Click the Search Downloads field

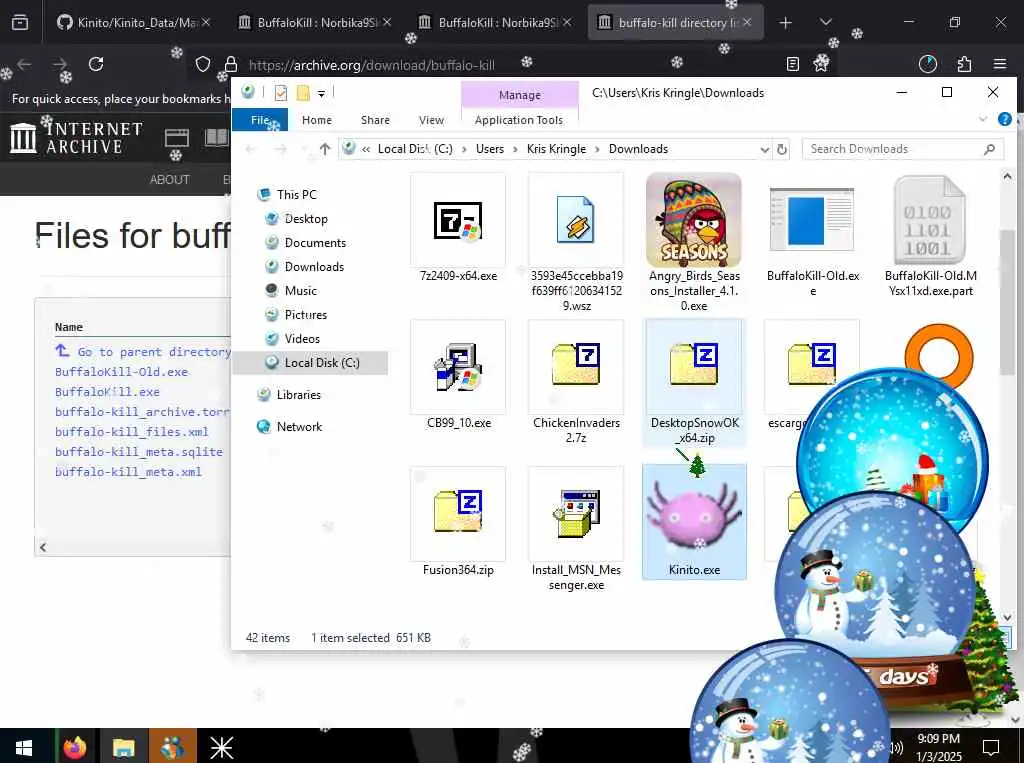[903, 149]
